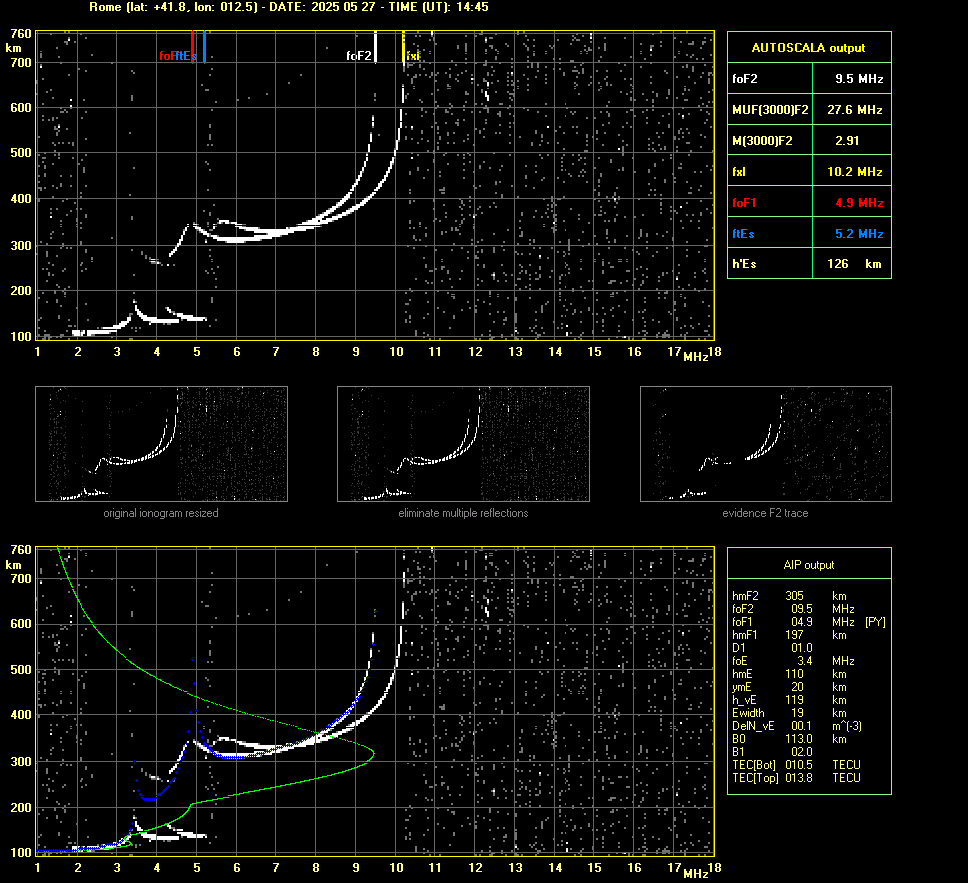Select the red foF1 value 4.9 MHz
Viewport: 968px width, 883px height.
point(859,203)
